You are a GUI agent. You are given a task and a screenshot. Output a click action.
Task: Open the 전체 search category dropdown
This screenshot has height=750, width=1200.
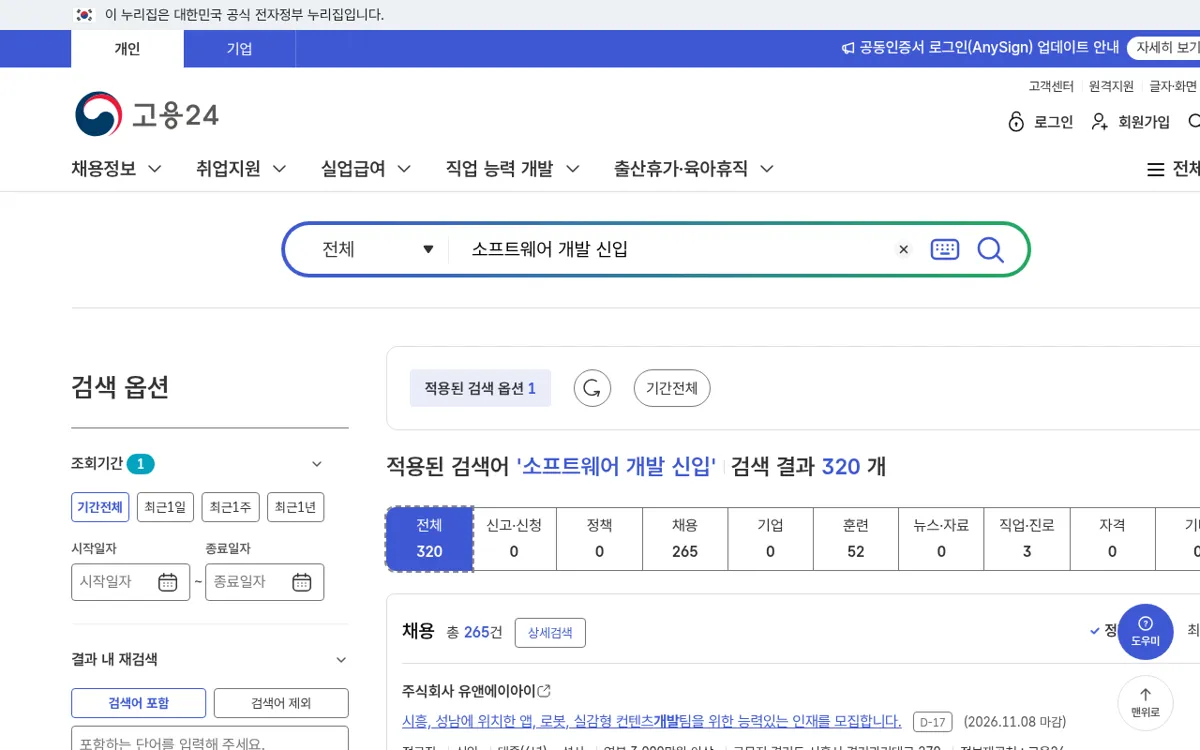pyautogui.click(x=378, y=250)
